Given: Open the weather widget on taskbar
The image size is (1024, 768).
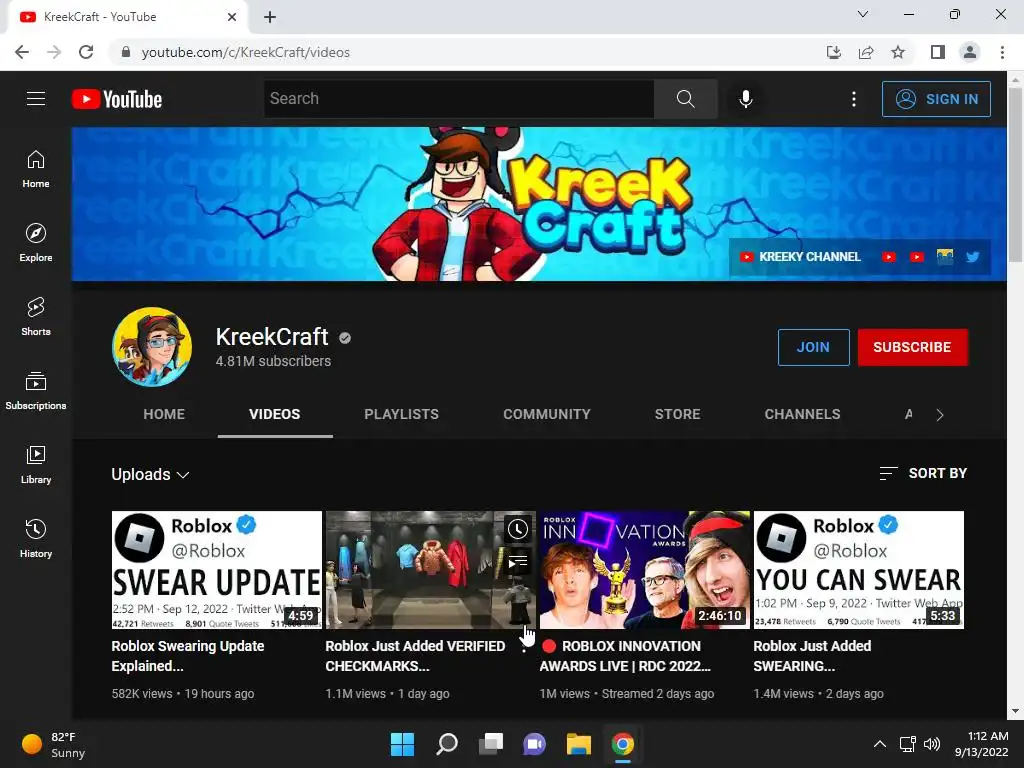Looking at the screenshot, I should click(54, 744).
